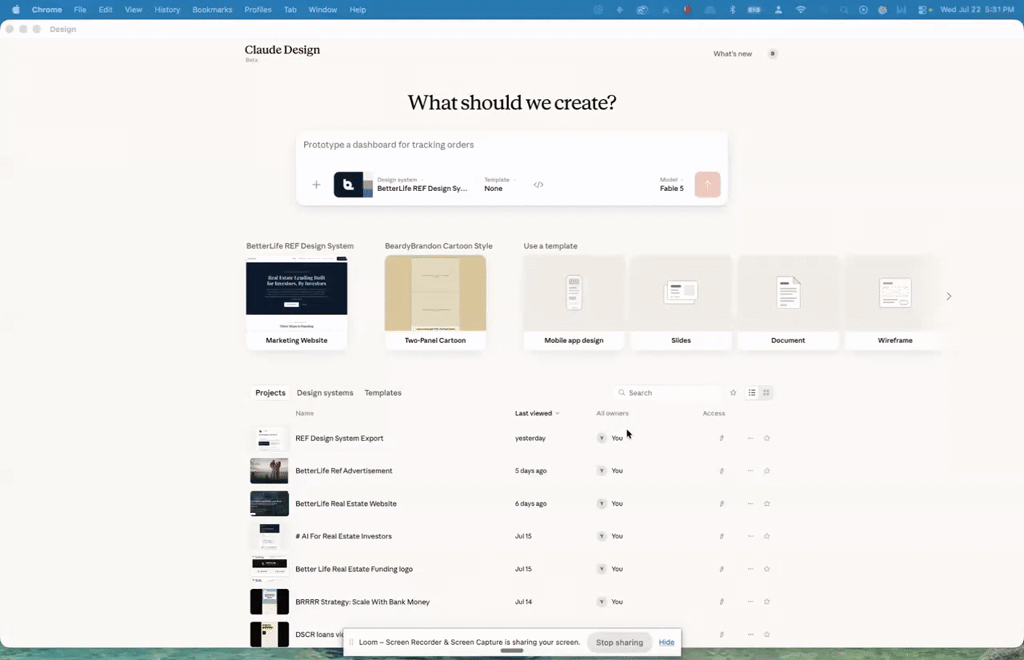Screen dimensions: 1024x660
Task: Click the projects Search field
Action: click(667, 392)
